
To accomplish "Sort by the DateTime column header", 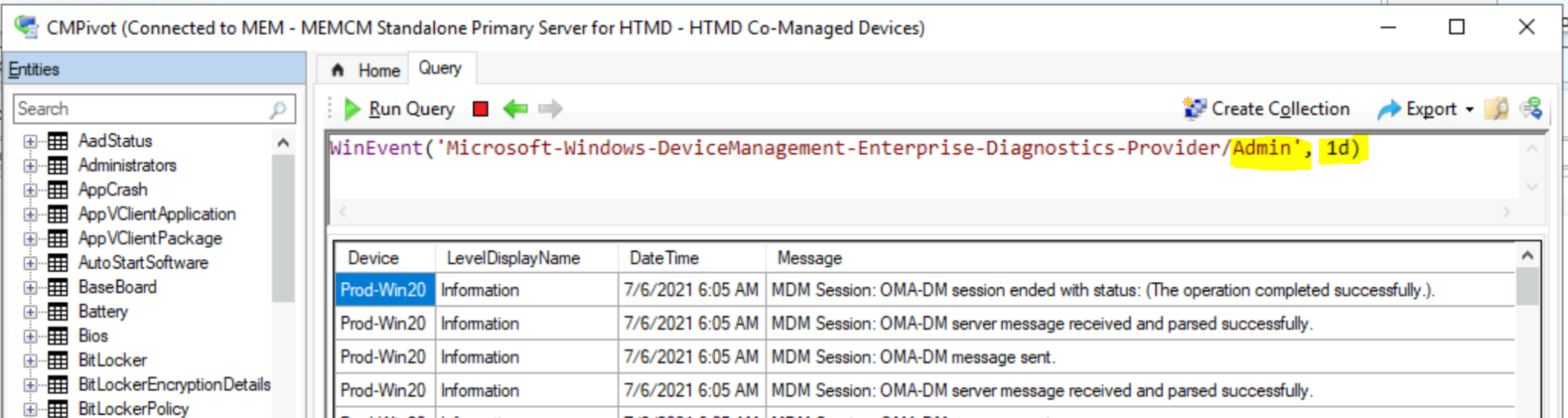I will coord(691,259).
